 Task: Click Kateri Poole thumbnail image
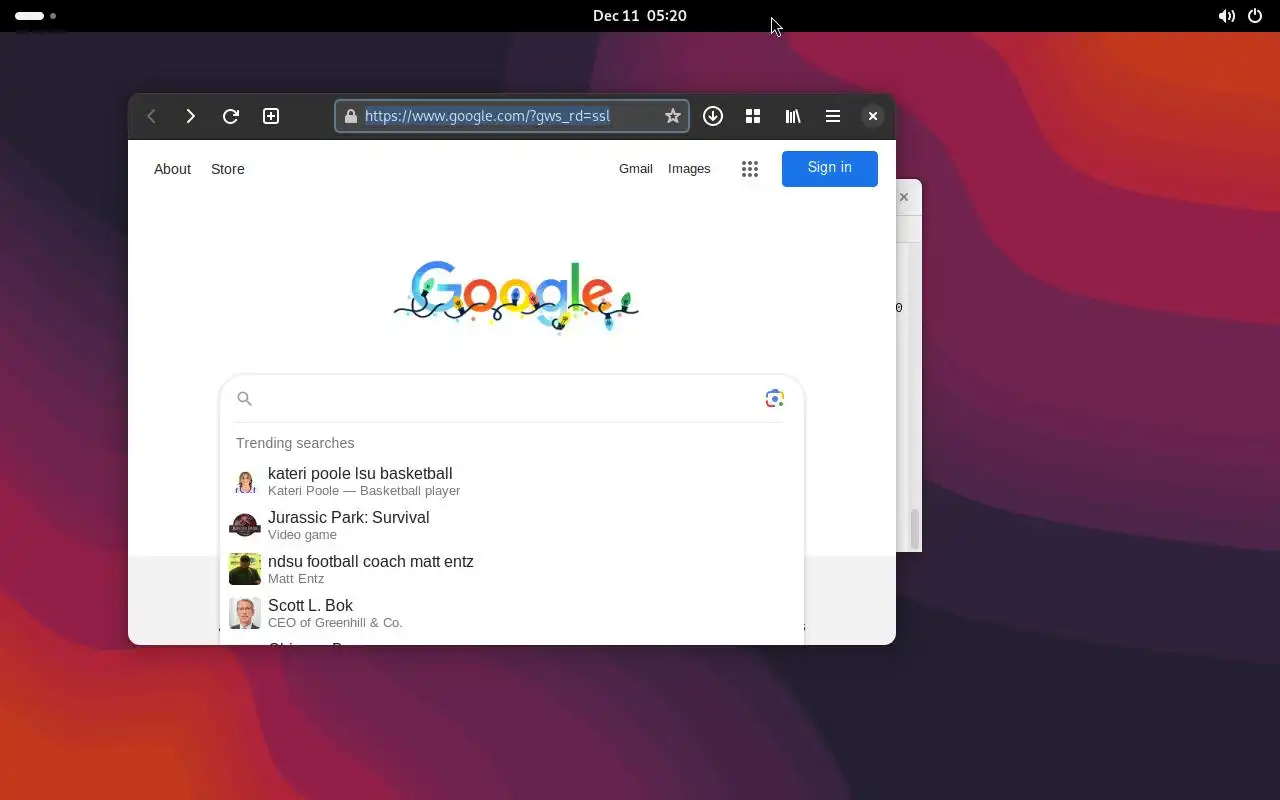tap(245, 481)
